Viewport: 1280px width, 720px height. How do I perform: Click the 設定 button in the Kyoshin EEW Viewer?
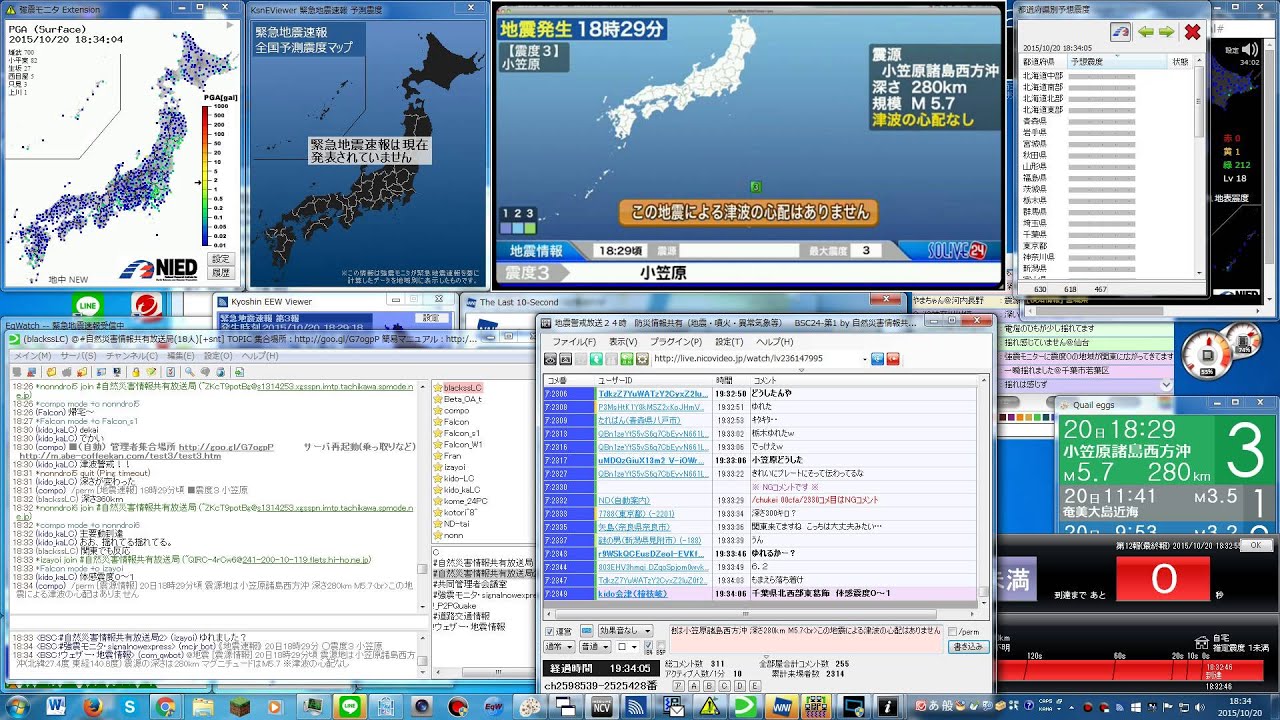pyautogui.click(x=430, y=318)
